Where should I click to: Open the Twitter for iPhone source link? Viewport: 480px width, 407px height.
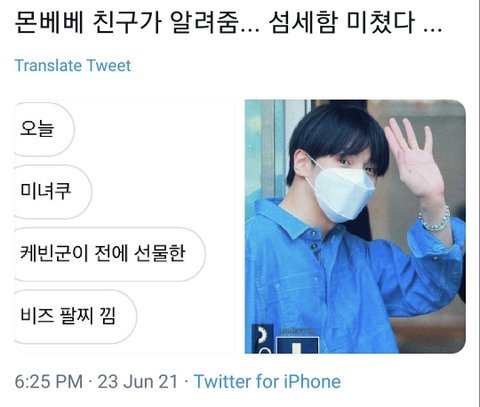267,381
